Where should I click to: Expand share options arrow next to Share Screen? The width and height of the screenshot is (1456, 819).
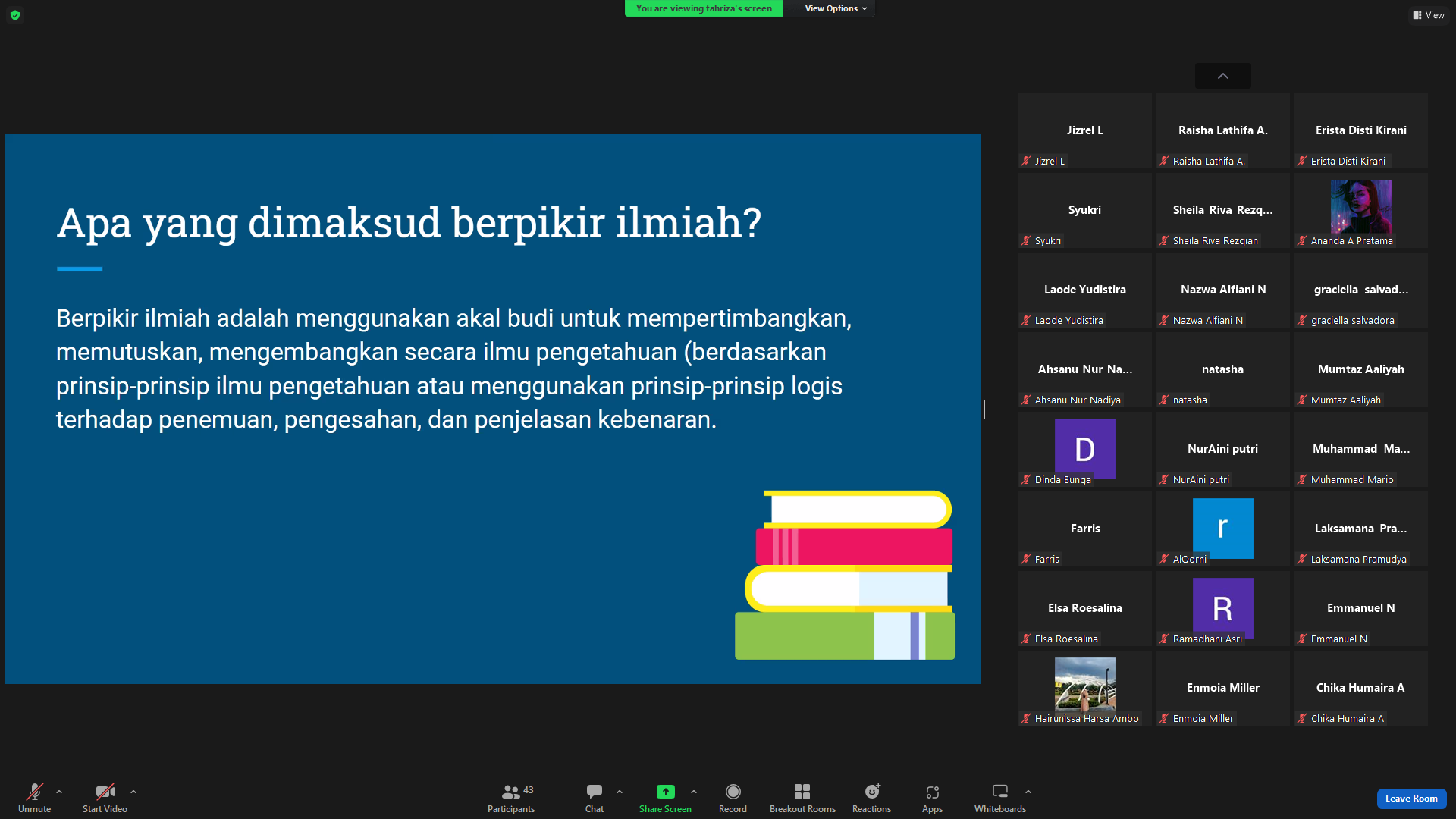coord(694,792)
